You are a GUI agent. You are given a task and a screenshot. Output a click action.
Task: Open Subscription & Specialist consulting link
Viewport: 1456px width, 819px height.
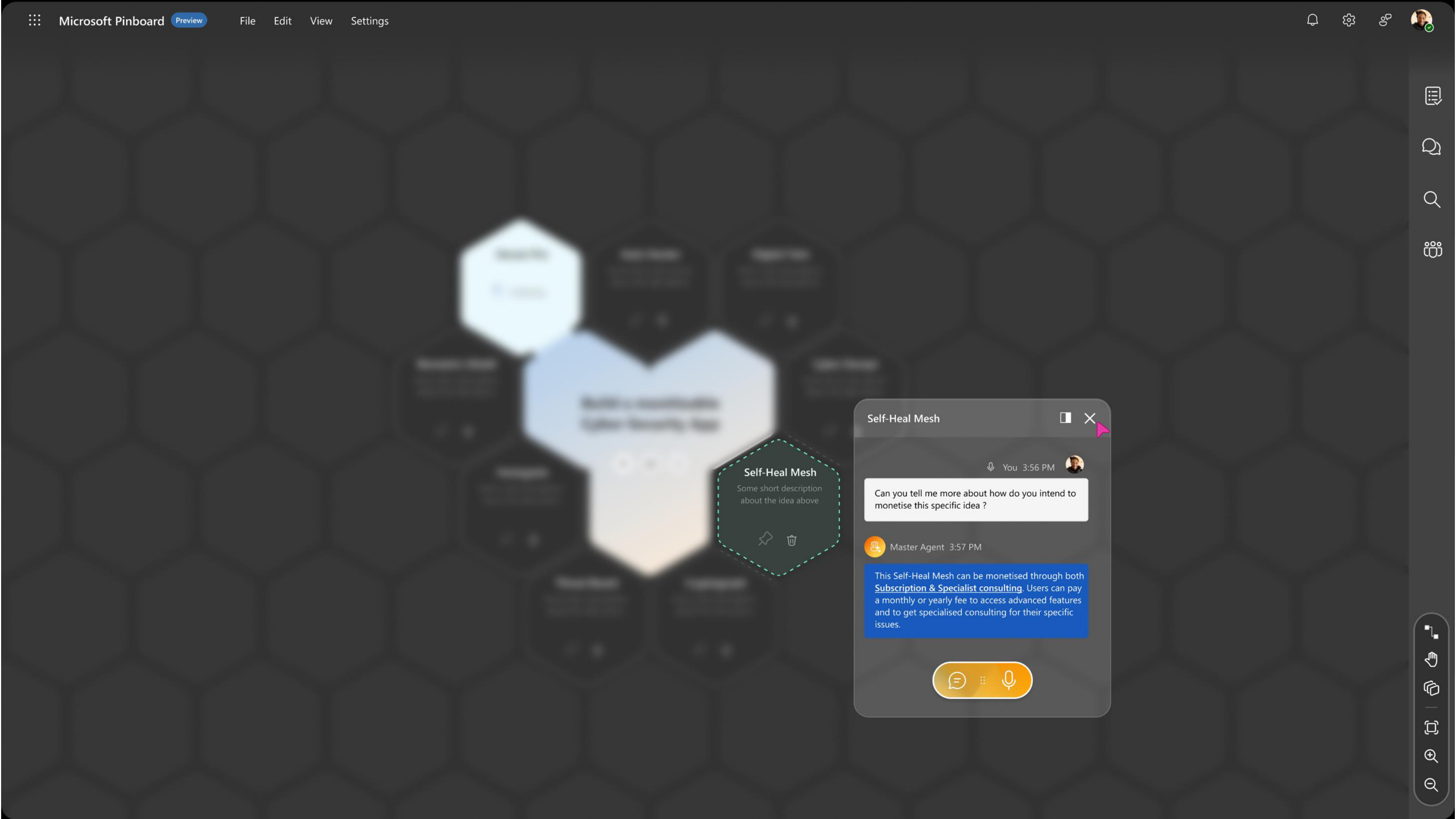tap(948, 588)
